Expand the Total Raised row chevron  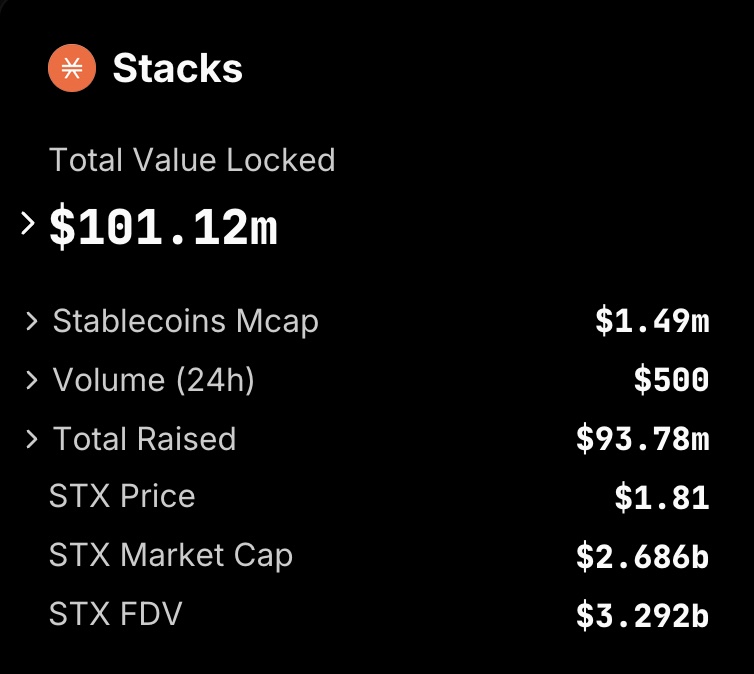click(x=32, y=439)
